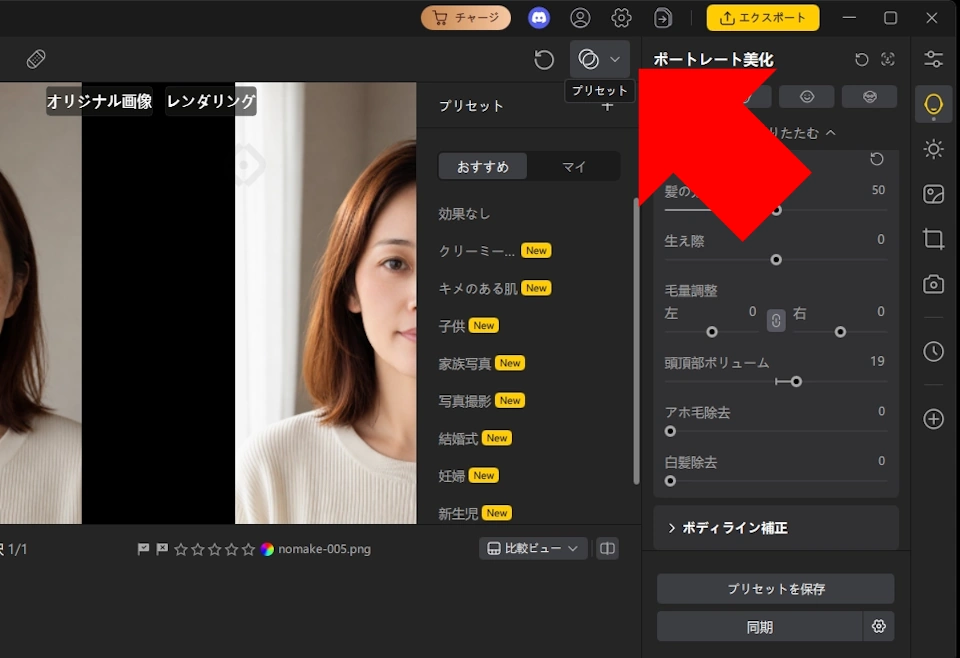
Task: Expand the ボディライン補正 section
Action: 776,528
